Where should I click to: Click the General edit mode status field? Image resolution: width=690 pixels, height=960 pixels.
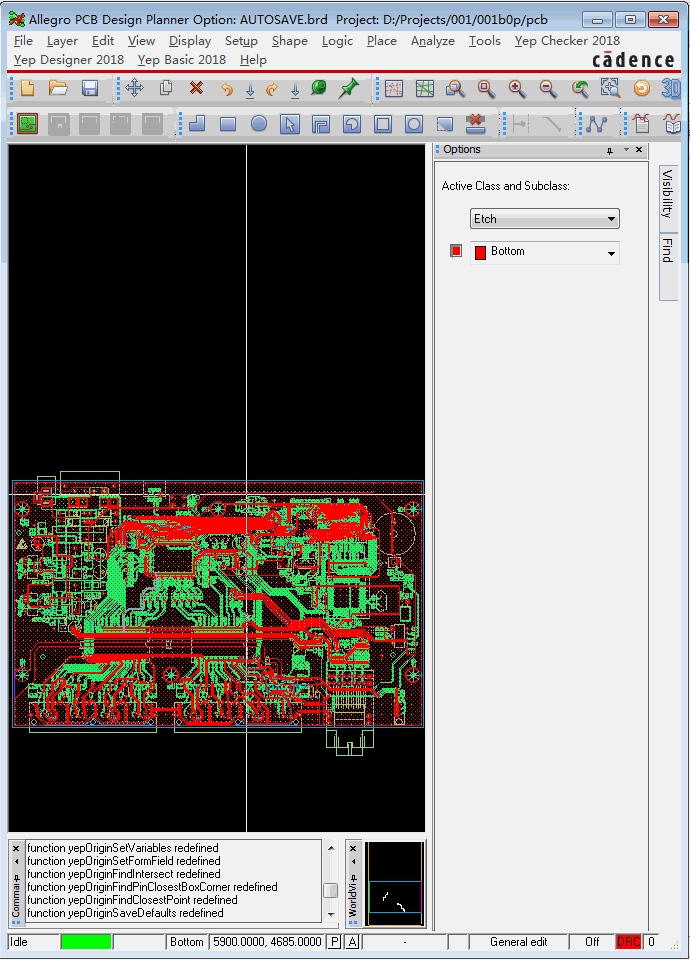pos(518,942)
